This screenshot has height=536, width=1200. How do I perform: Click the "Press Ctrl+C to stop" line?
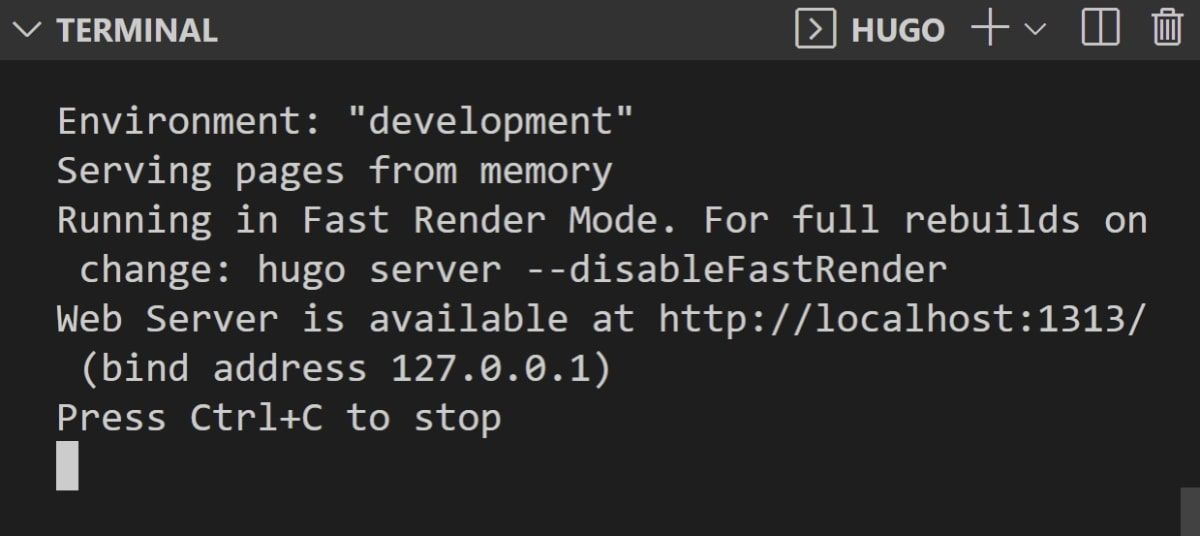click(x=279, y=418)
